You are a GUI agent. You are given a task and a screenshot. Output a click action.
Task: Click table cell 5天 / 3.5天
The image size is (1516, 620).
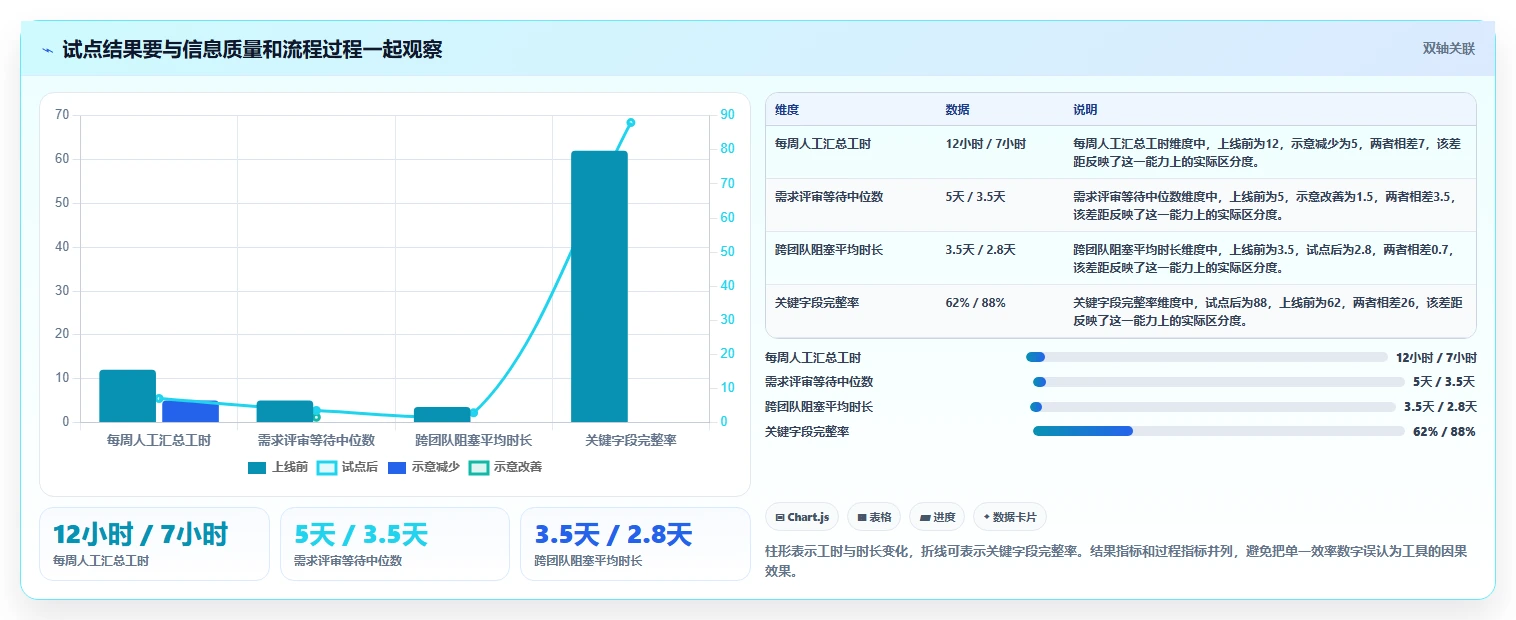975,197
